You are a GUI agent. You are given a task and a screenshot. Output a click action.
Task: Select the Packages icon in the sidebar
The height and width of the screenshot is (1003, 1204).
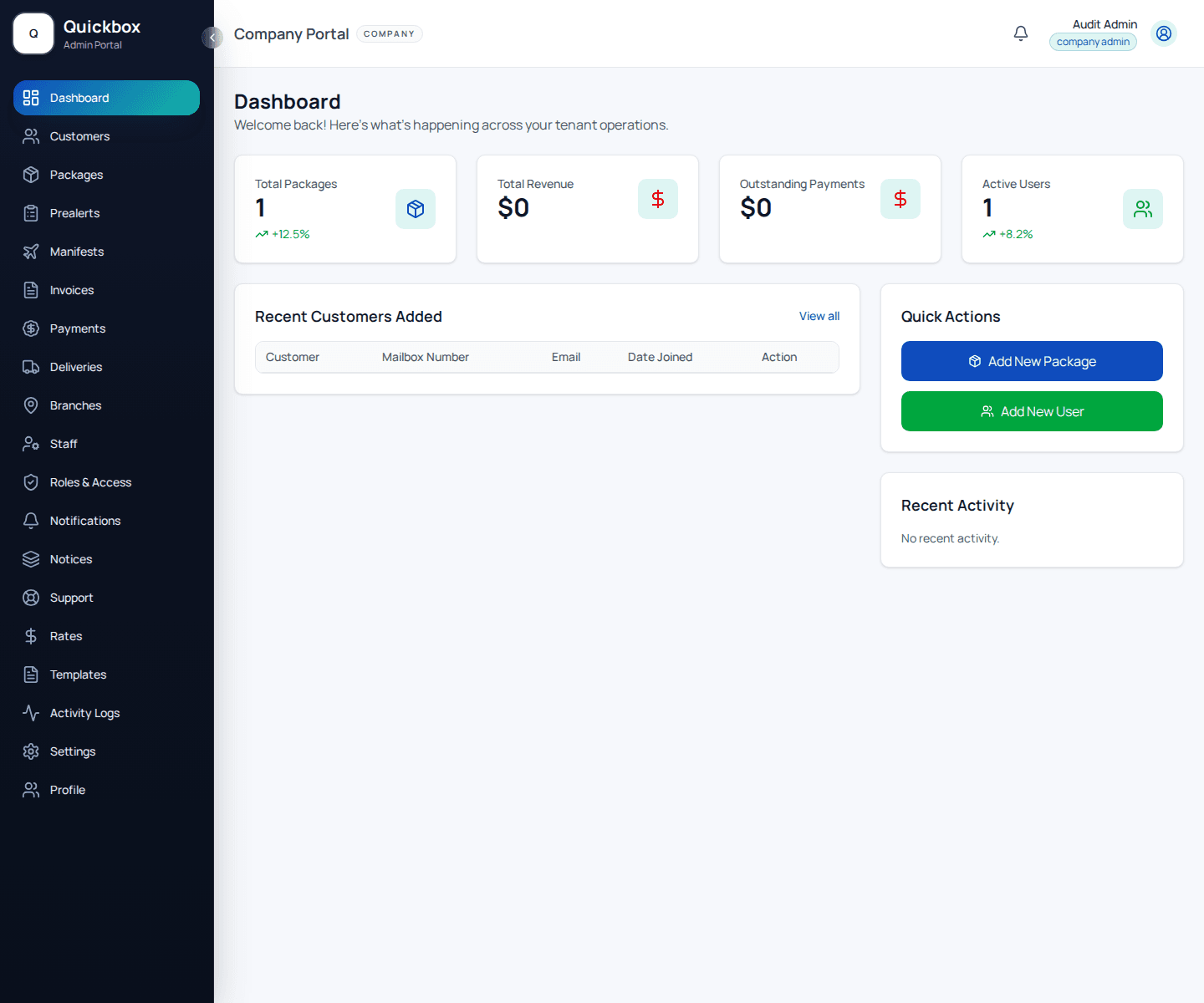(31, 175)
